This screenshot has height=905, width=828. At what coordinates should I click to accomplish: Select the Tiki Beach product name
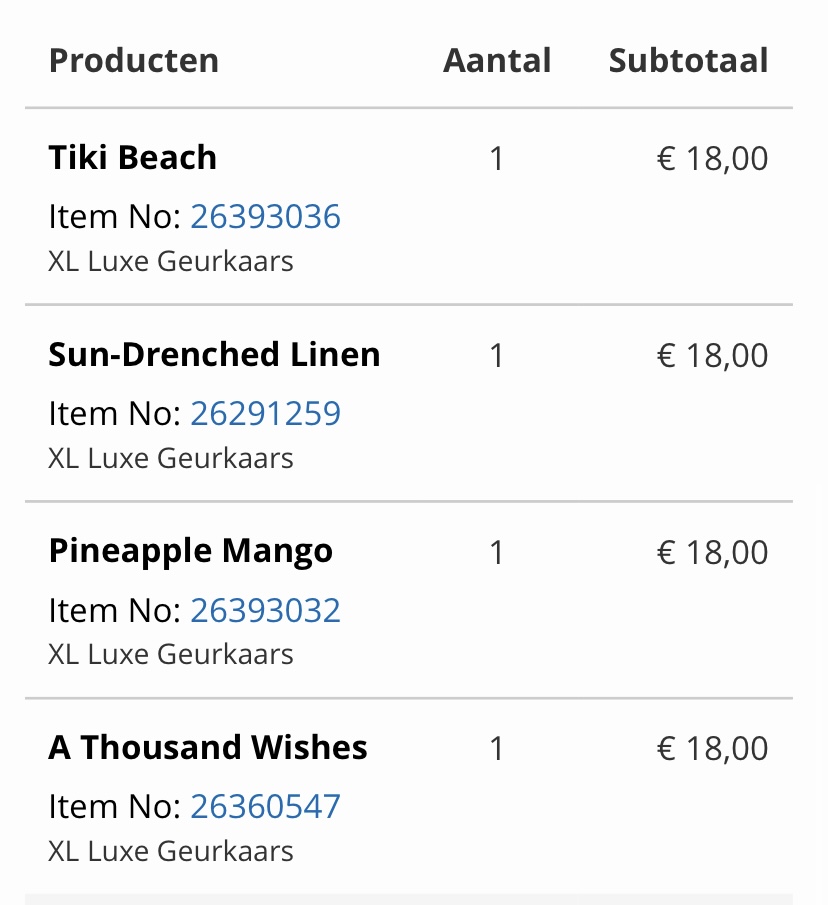(x=133, y=157)
